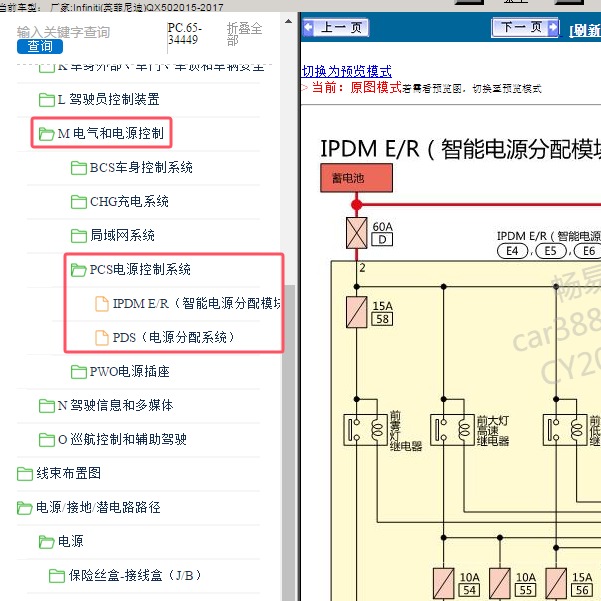Click folder icon beside PWO电源插座
601x601 pixels.
click(x=79, y=372)
